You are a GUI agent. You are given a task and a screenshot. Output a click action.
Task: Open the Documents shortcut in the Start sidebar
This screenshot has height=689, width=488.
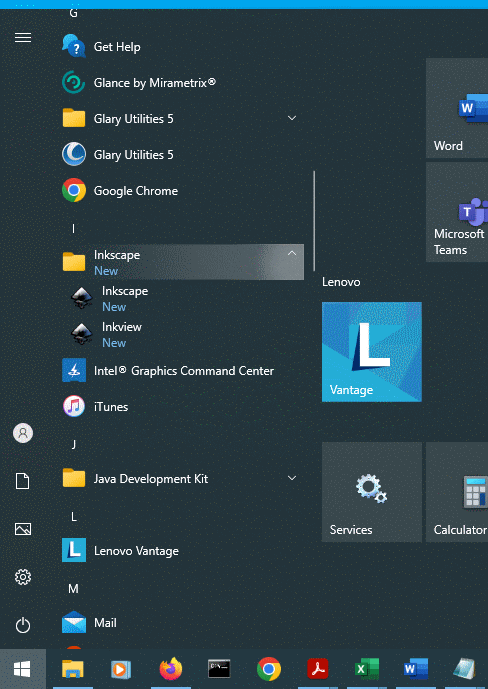click(x=23, y=481)
